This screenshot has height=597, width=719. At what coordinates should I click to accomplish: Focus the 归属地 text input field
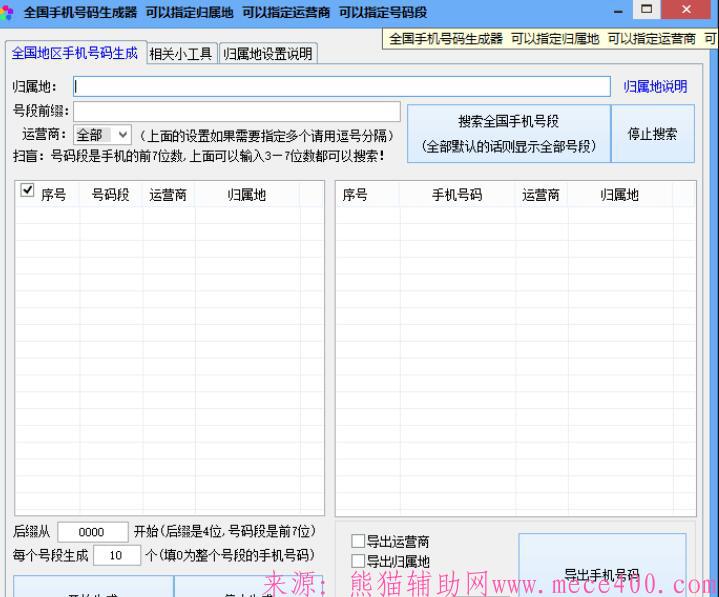tap(341, 87)
